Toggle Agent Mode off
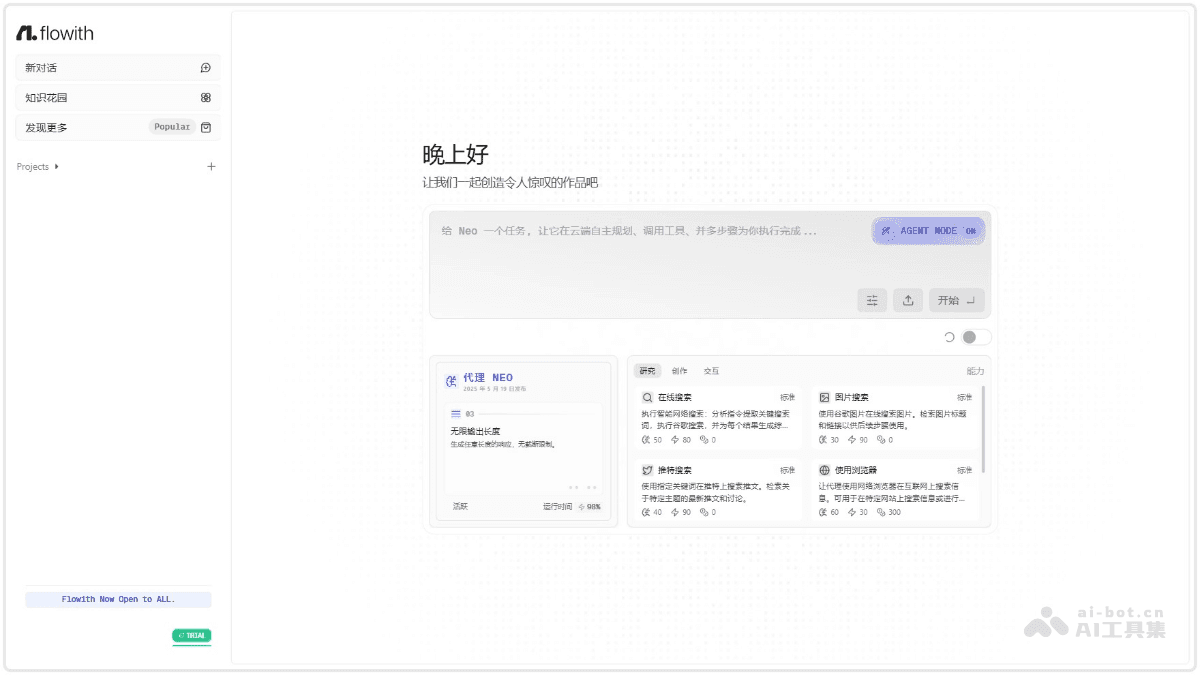 [928, 231]
